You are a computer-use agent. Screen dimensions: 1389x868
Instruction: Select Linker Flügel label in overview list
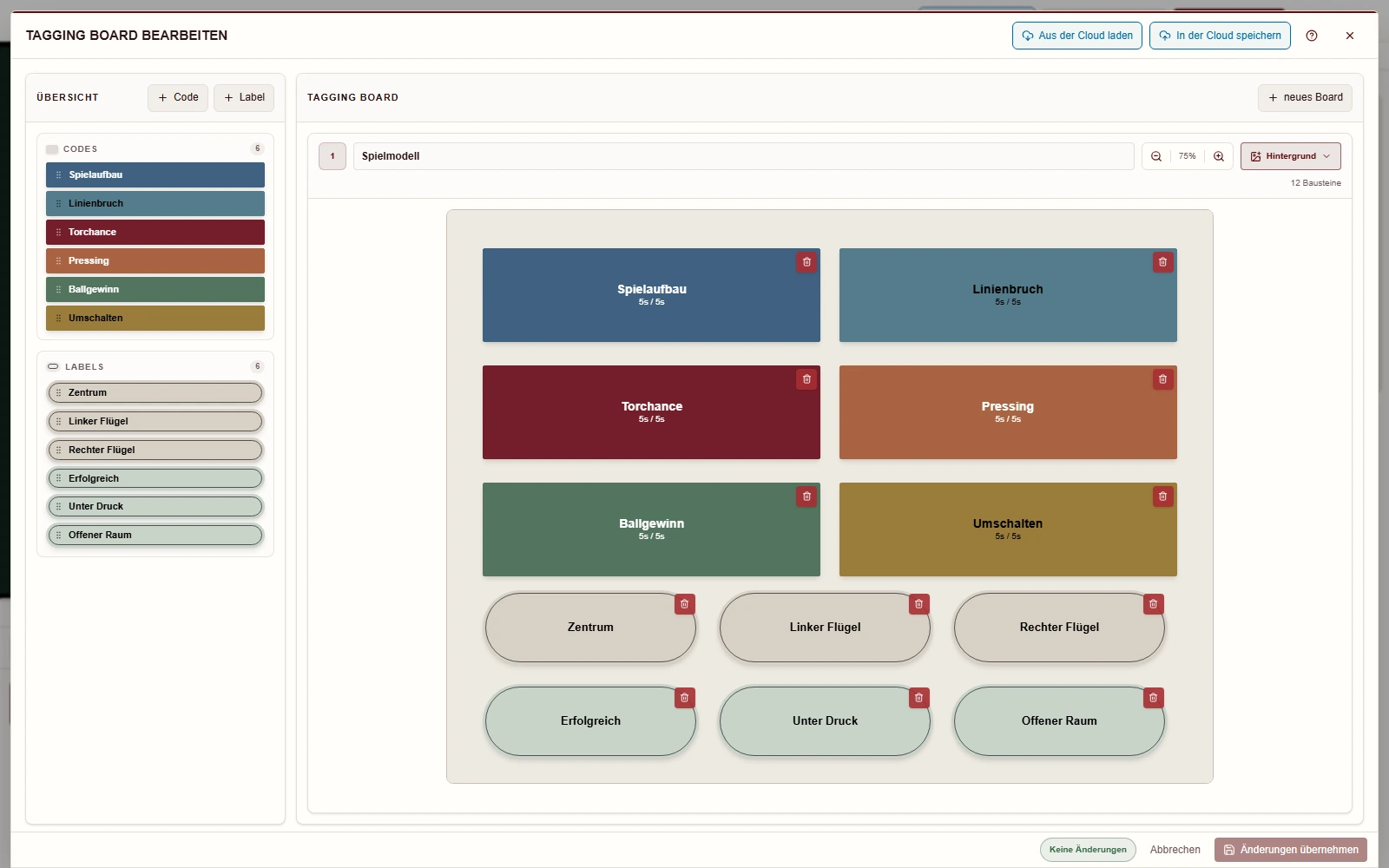[x=155, y=421]
